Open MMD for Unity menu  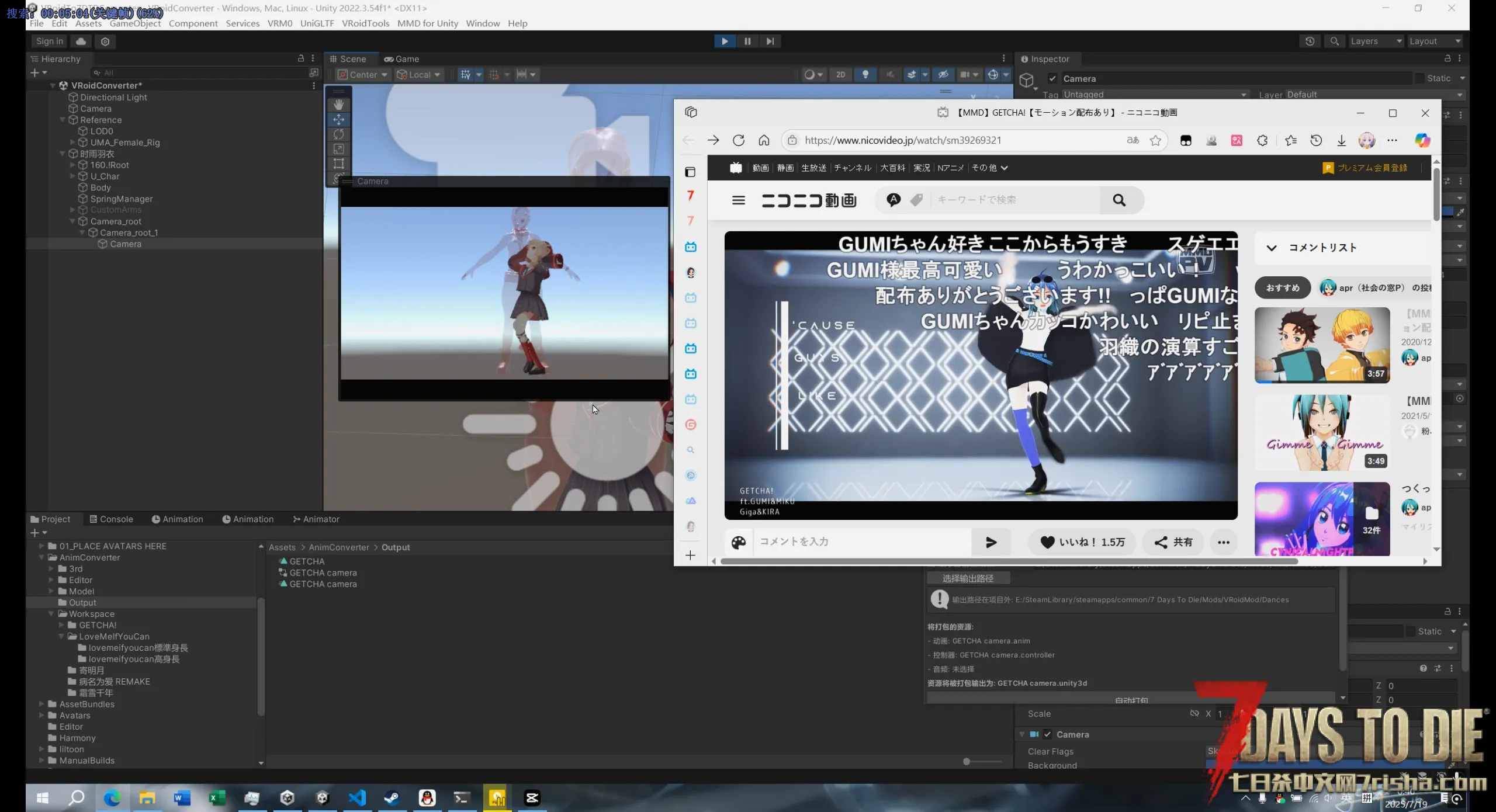[x=427, y=23]
